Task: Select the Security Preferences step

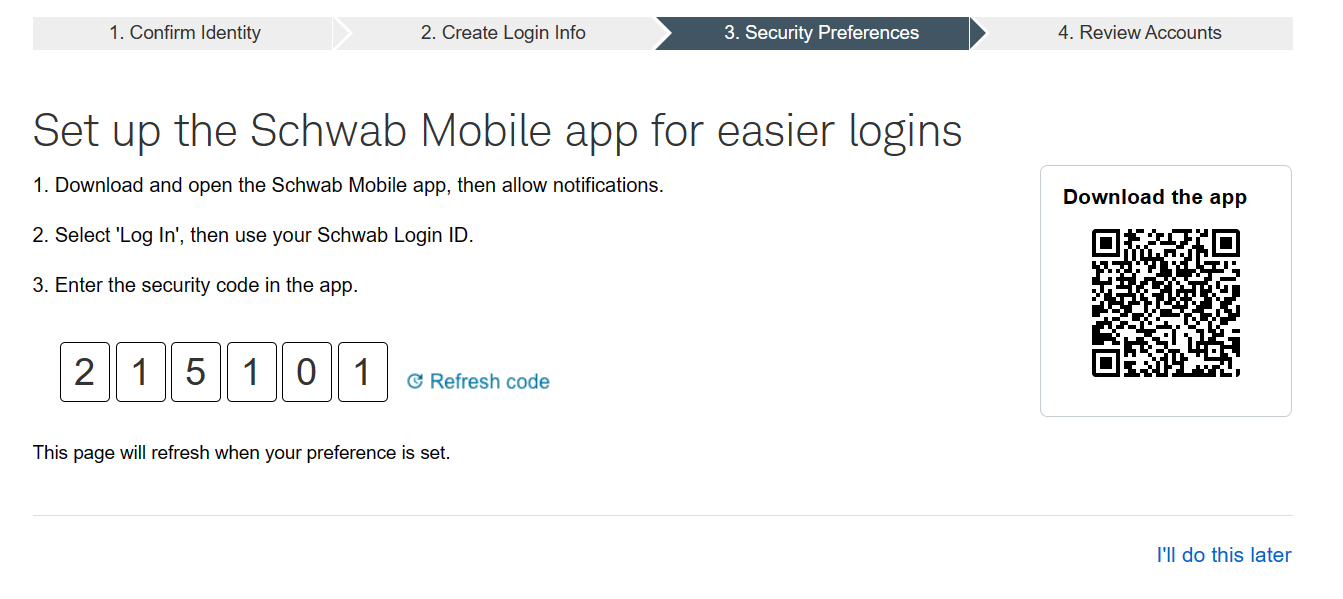Action: (821, 33)
